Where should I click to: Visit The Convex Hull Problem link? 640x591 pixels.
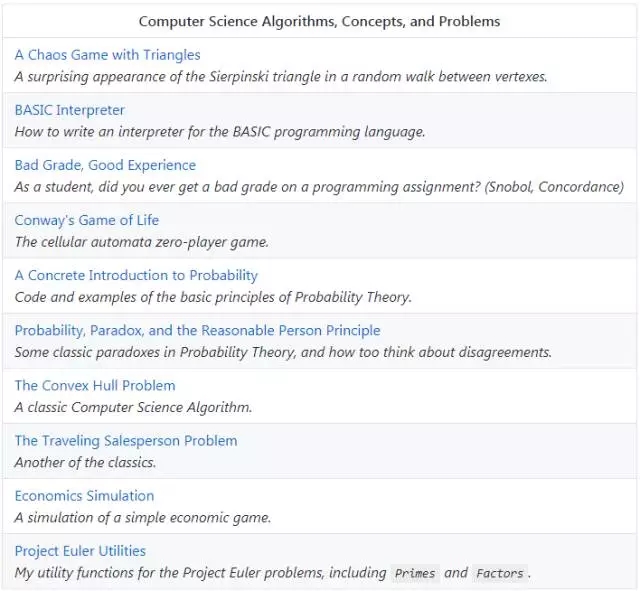tap(94, 385)
